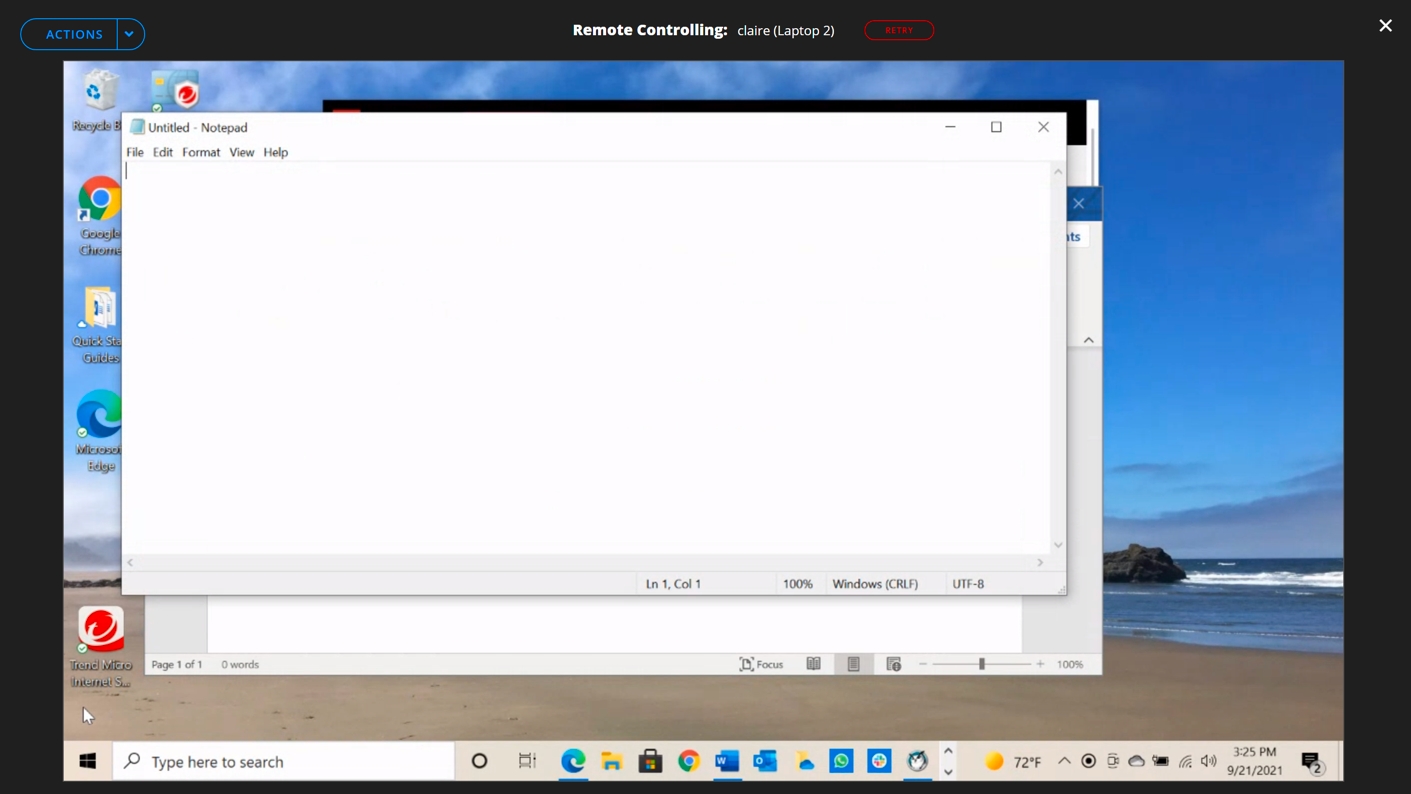Switch Word to Web Layout view
This screenshot has height=794, width=1411.
[894, 664]
